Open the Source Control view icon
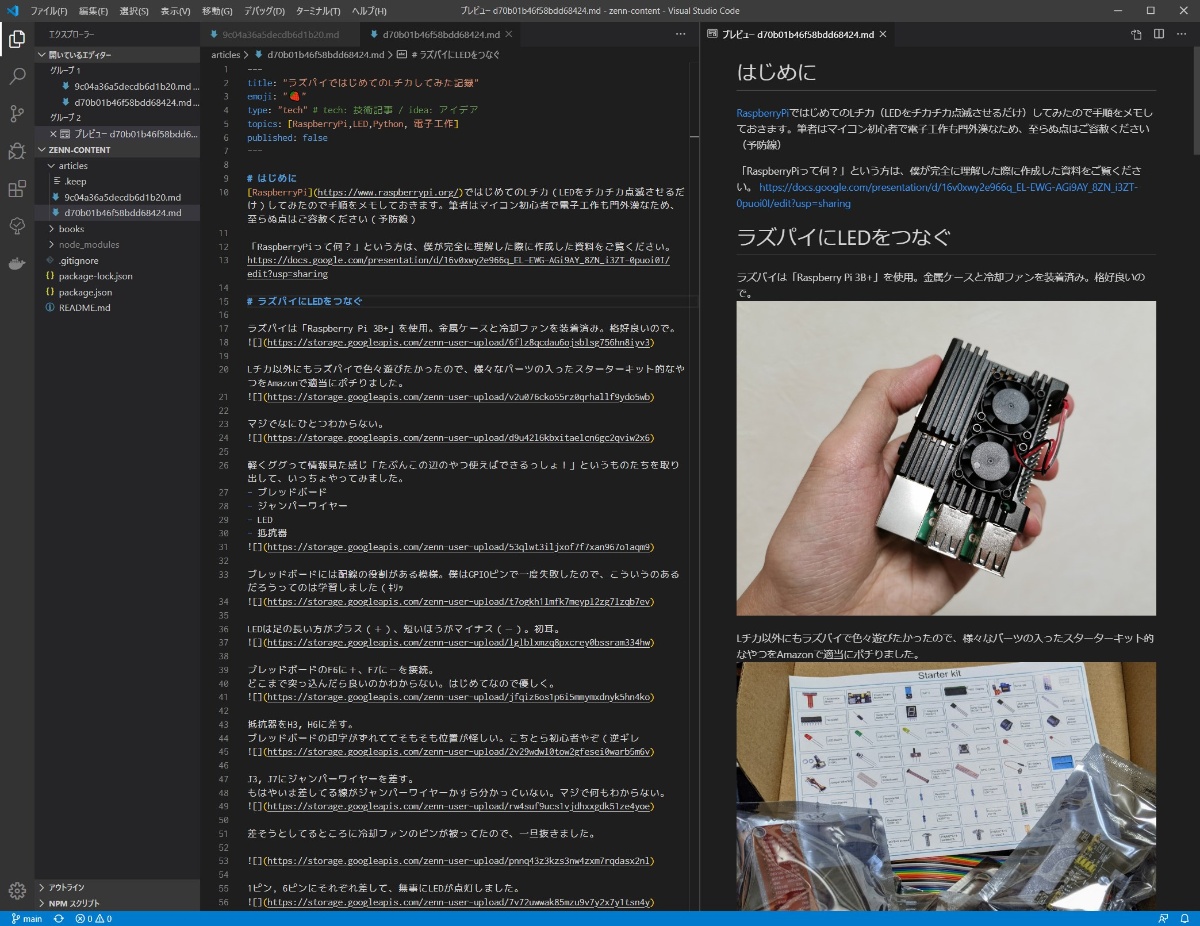Screen dimensions: 1200x926 pos(17,113)
